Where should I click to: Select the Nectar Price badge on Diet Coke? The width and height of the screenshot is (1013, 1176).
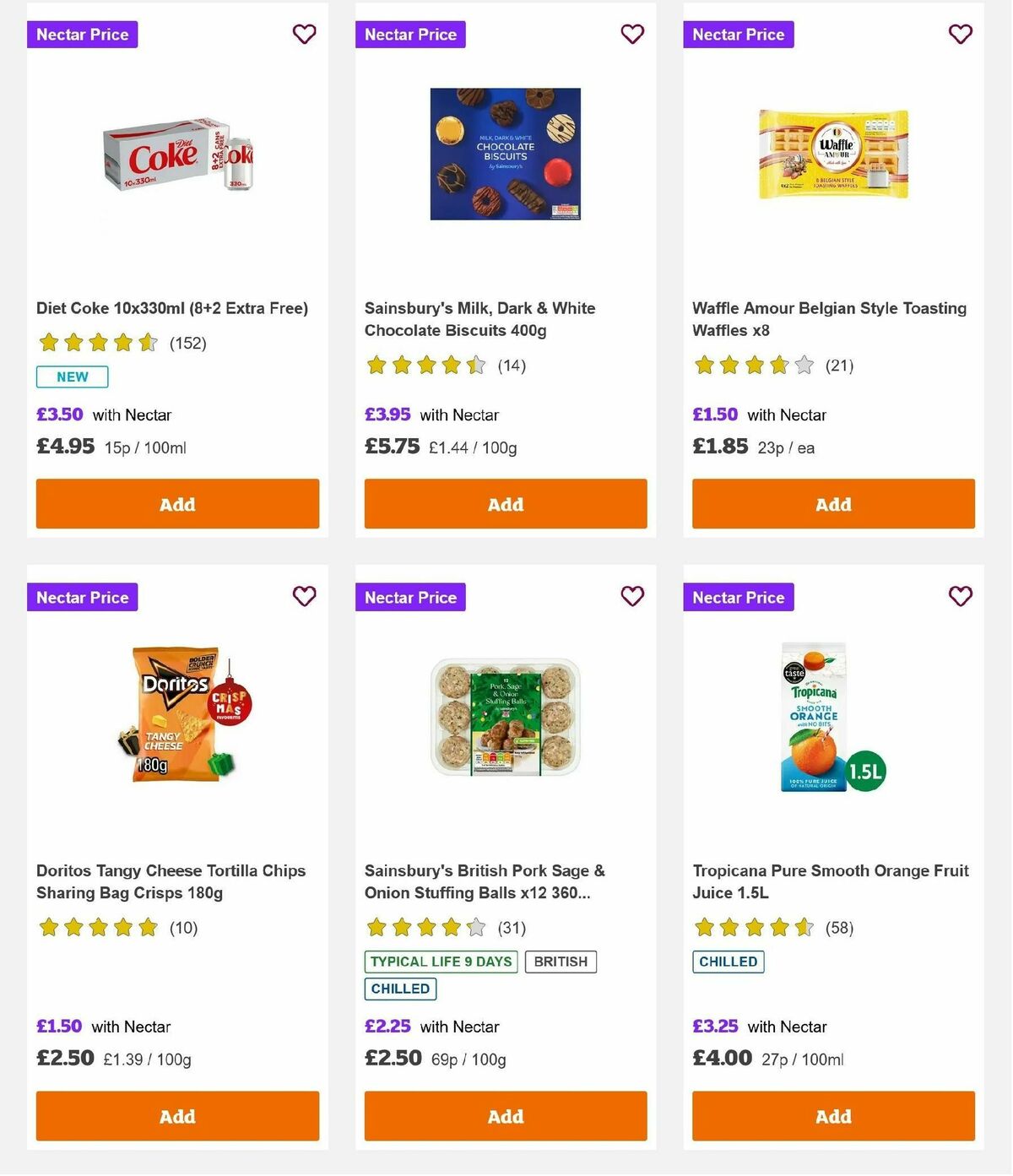[82, 35]
